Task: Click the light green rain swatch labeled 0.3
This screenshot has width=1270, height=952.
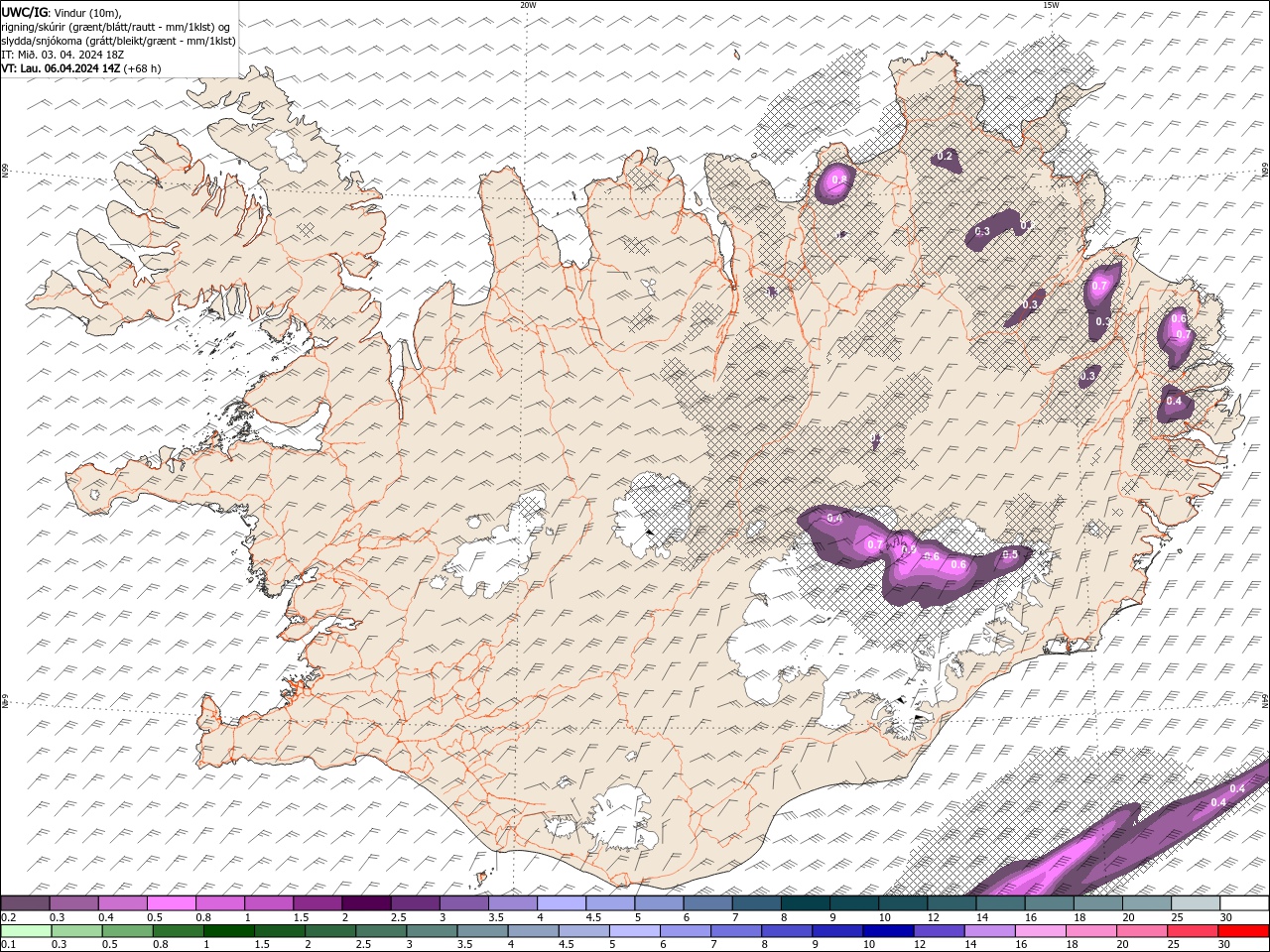Action: pyautogui.click(x=76, y=931)
